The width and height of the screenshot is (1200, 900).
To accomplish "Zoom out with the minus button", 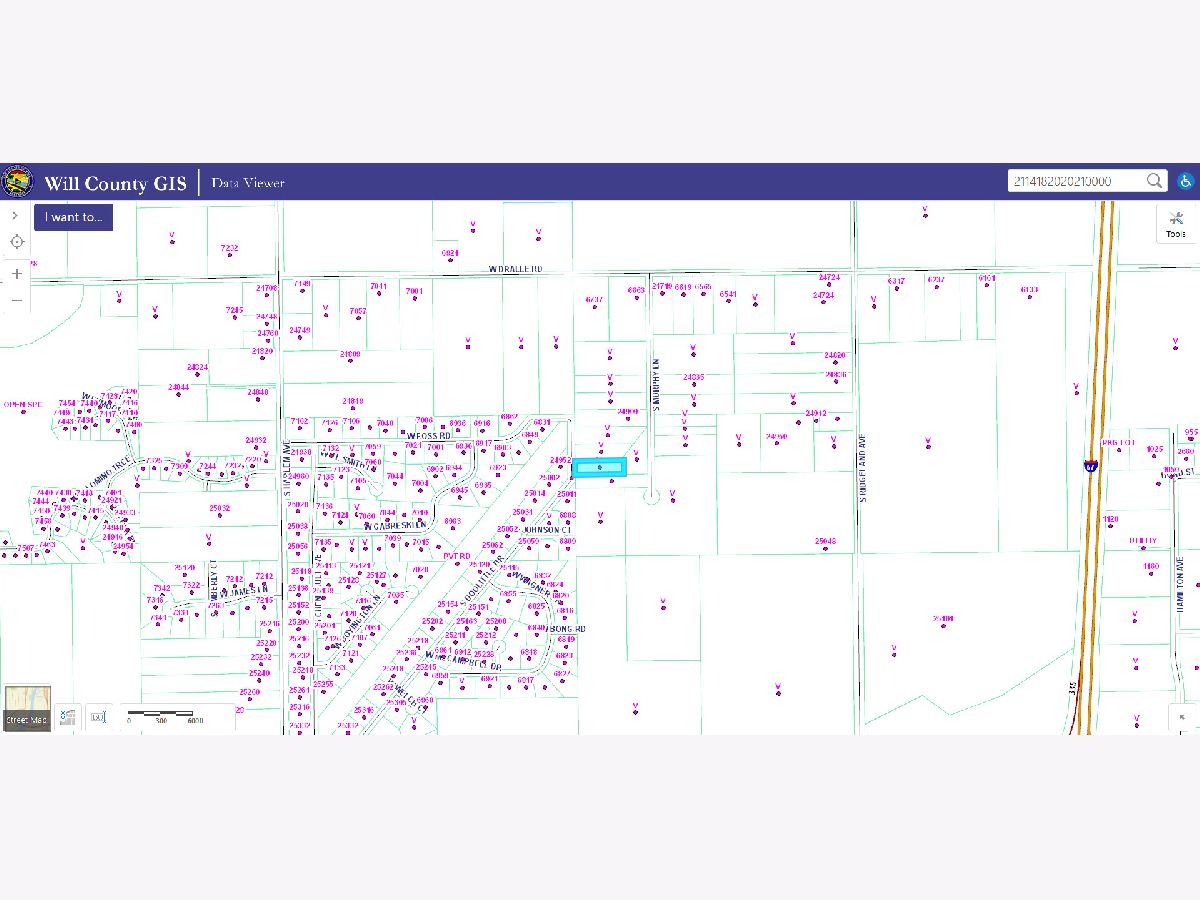I will (17, 300).
